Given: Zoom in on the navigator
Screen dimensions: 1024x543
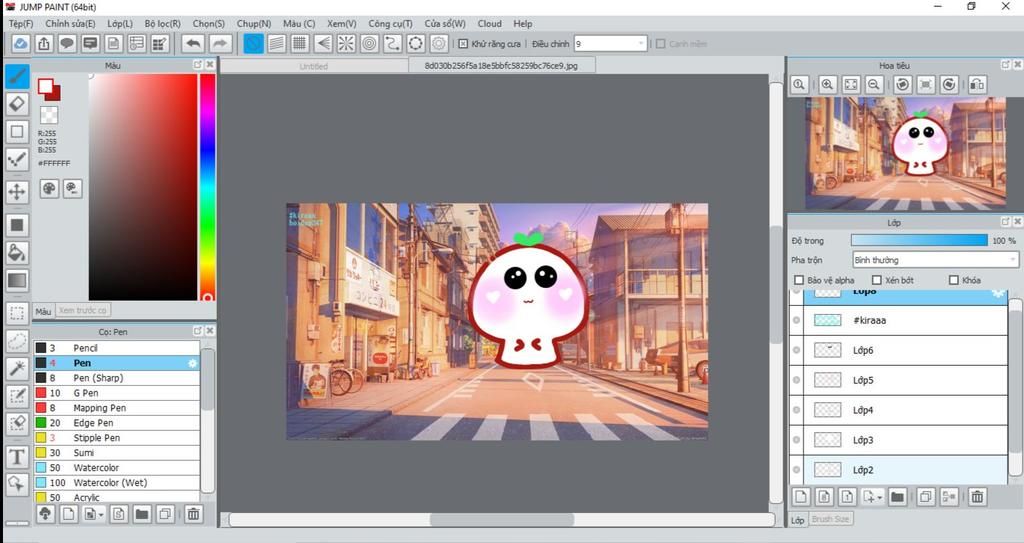Looking at the screenshot, I should (x=827, y=84).
